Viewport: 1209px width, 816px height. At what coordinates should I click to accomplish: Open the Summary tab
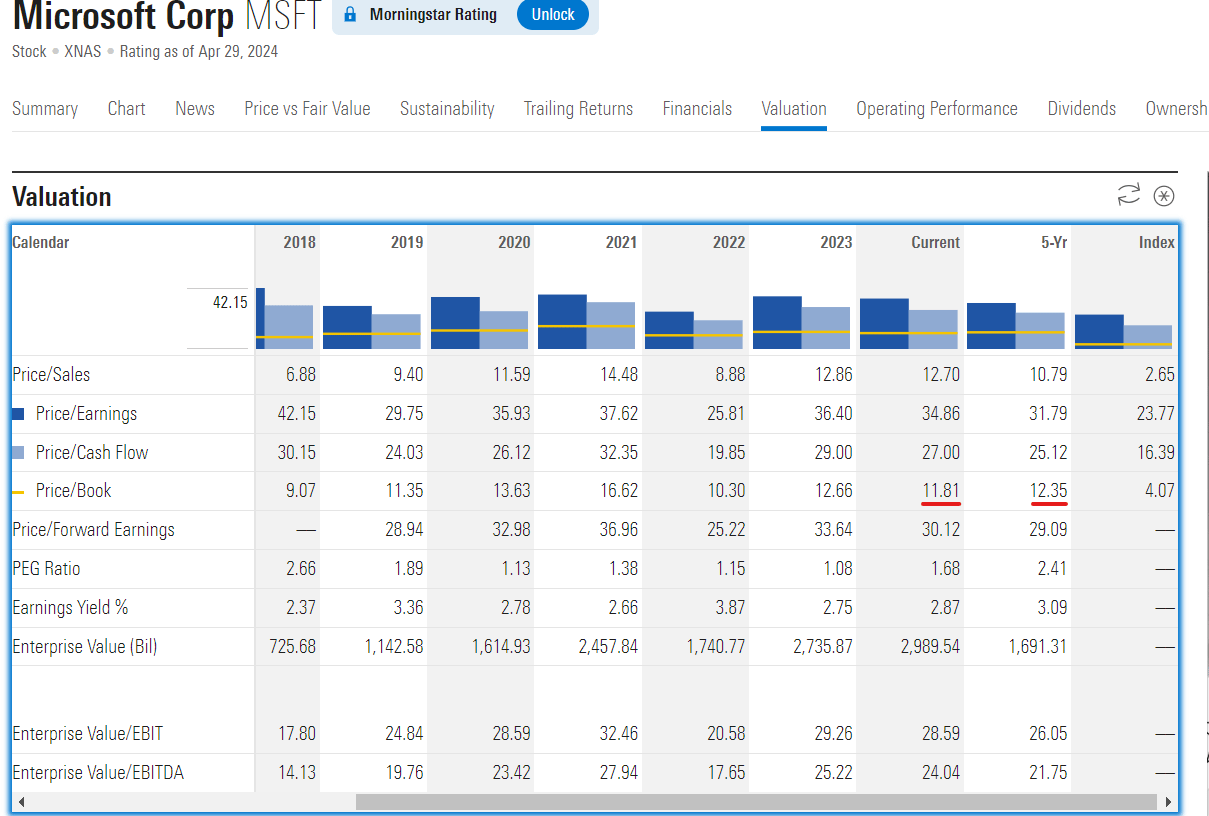coord(45,109)
